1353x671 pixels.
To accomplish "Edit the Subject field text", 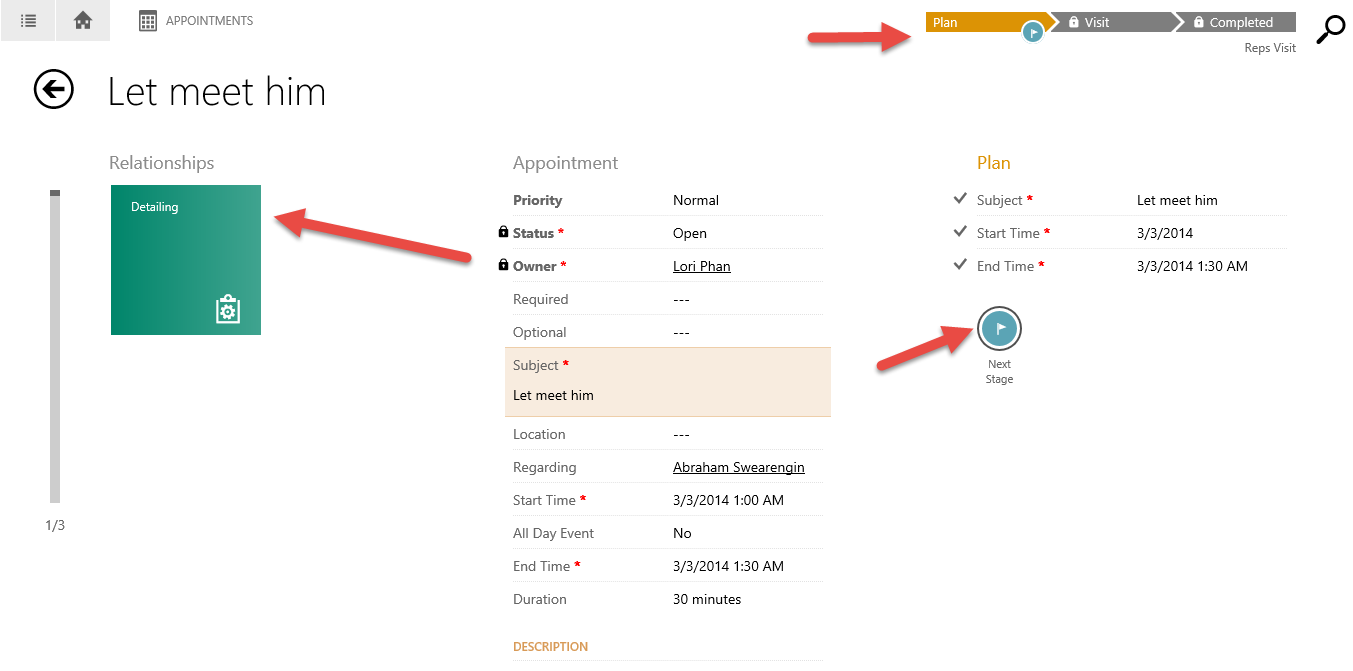I will pyautogui.click(x=553, y=395).
